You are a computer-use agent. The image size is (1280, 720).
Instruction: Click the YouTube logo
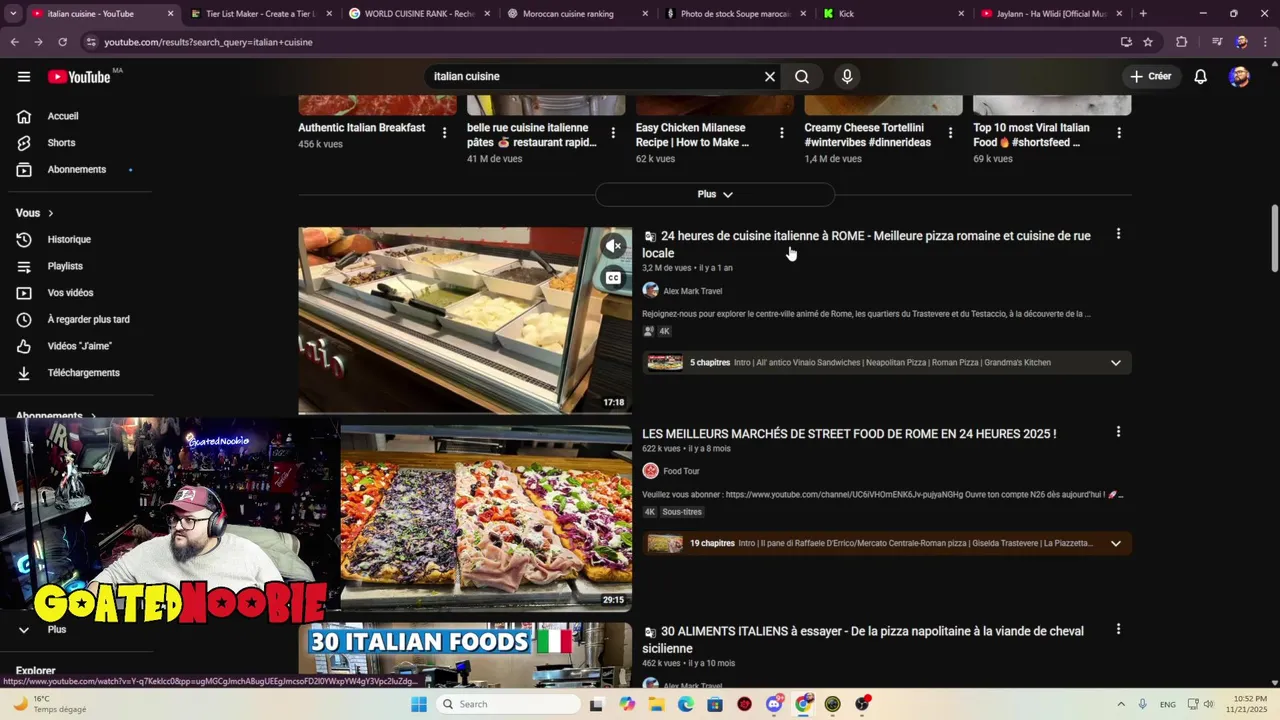(x=79, y=77)
